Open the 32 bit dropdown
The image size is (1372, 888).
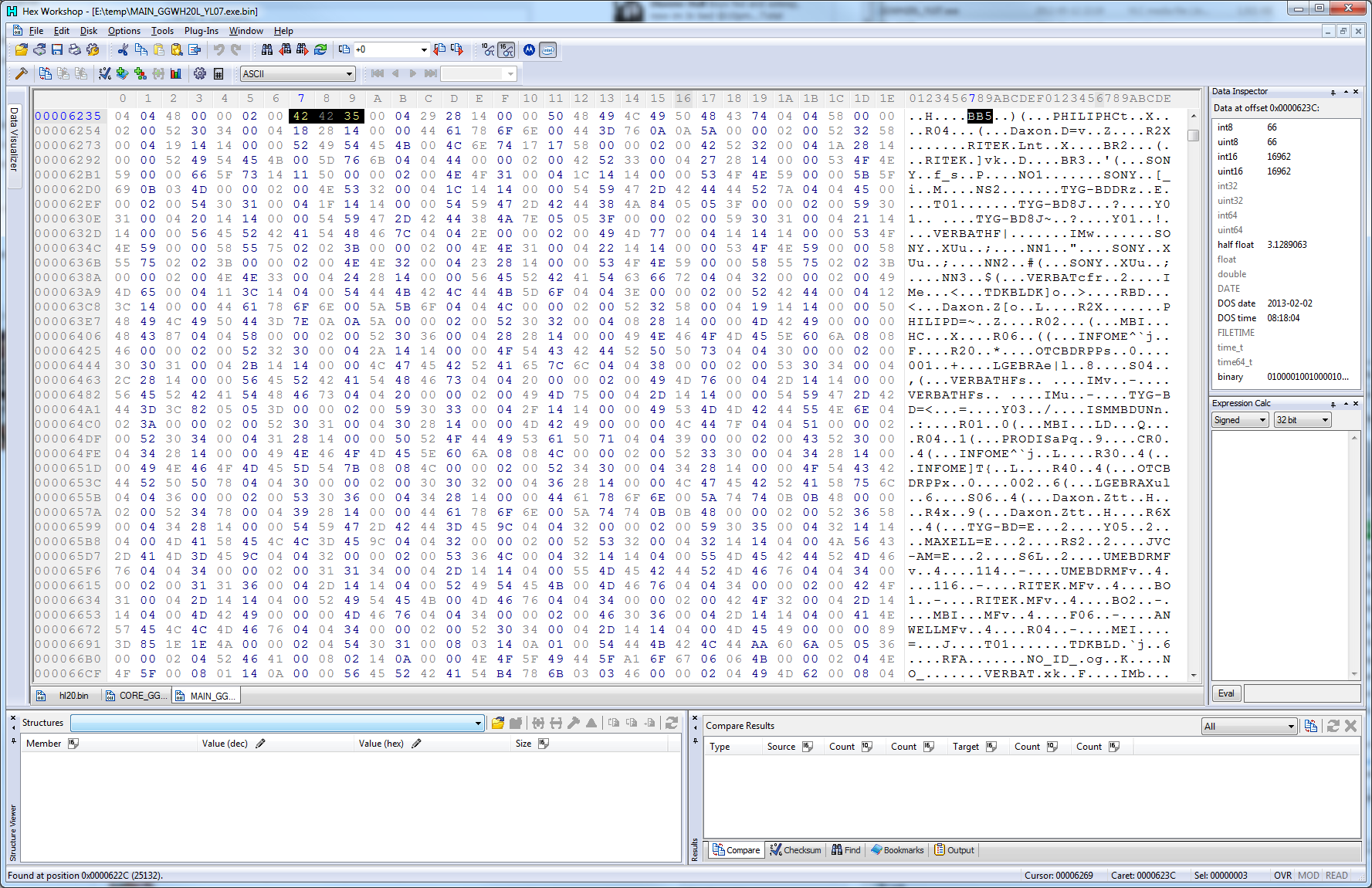(1303, 419)
